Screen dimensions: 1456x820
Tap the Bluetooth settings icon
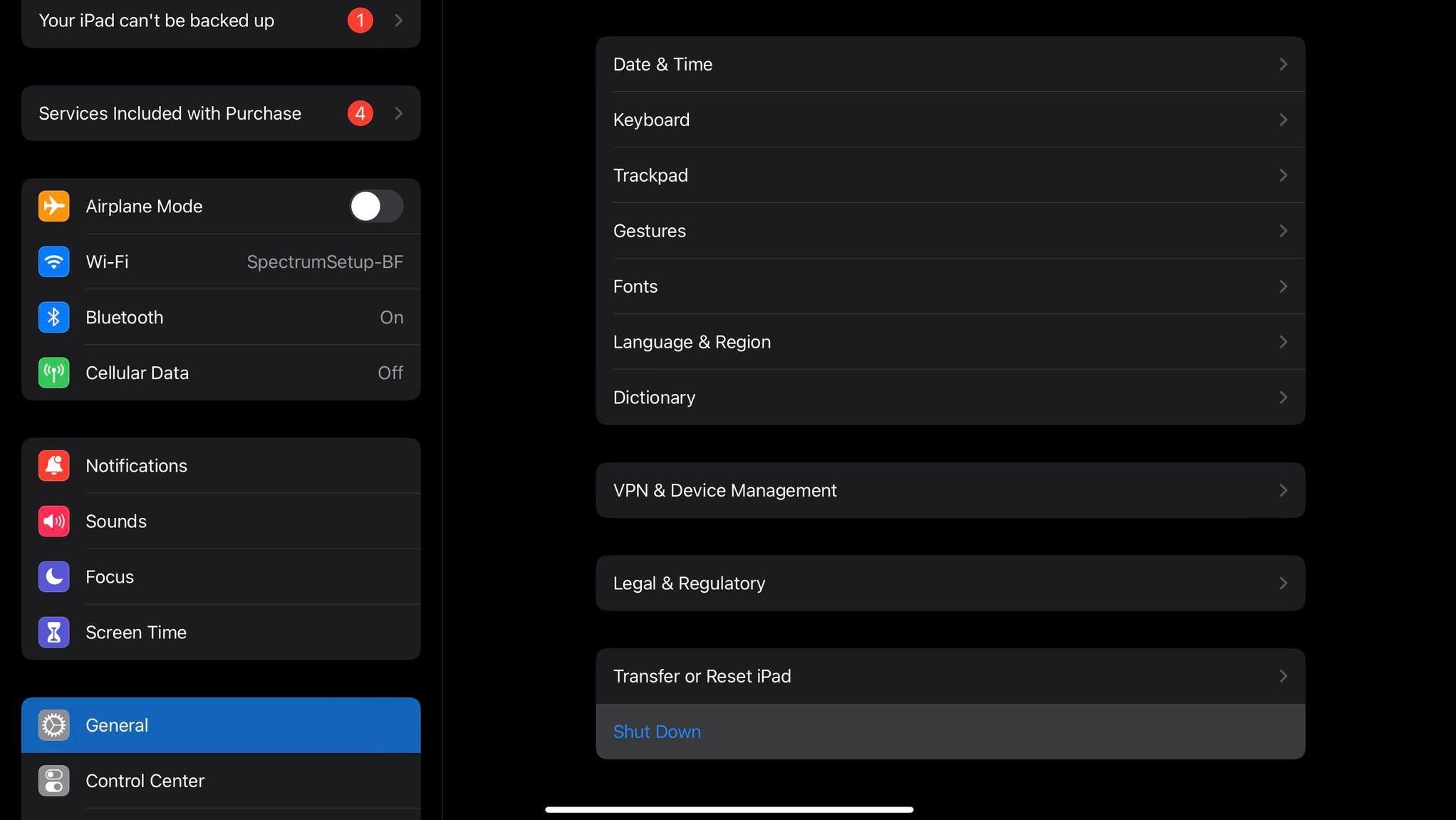tap(53, 317)
